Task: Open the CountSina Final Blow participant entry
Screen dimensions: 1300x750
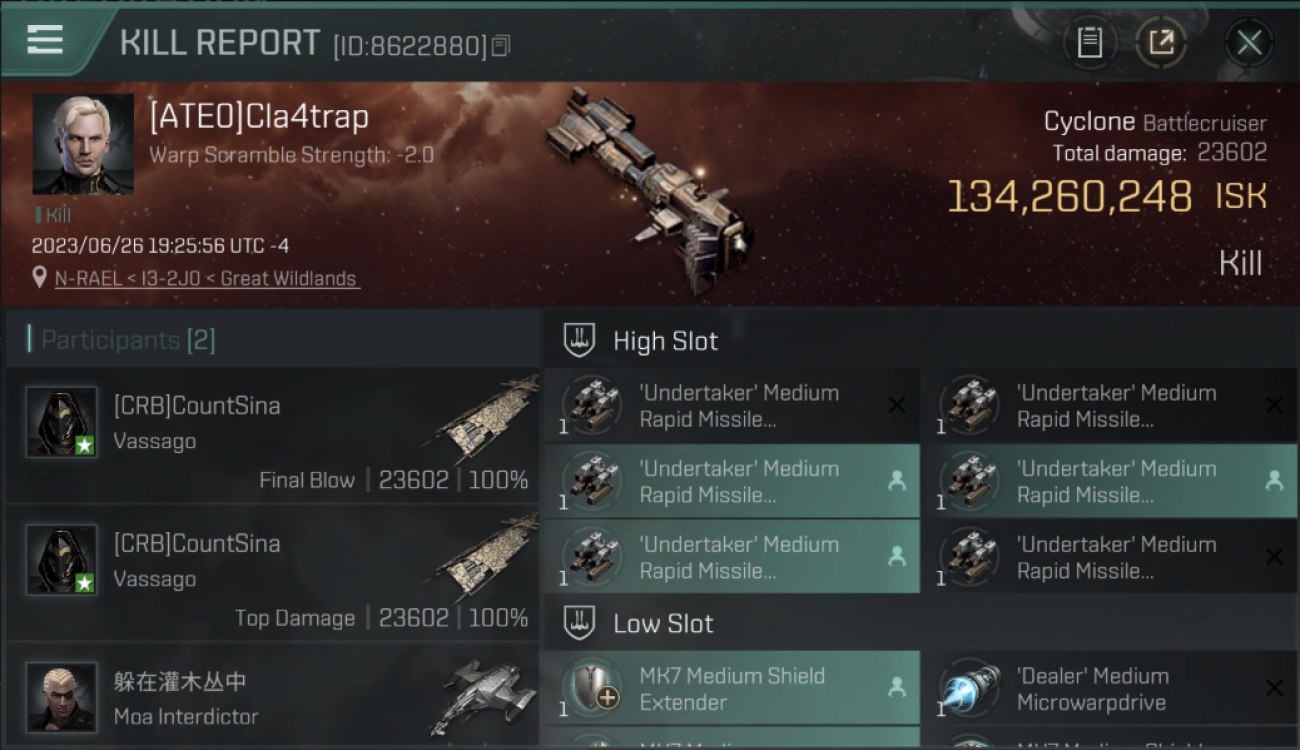Action: pos(273,435)
